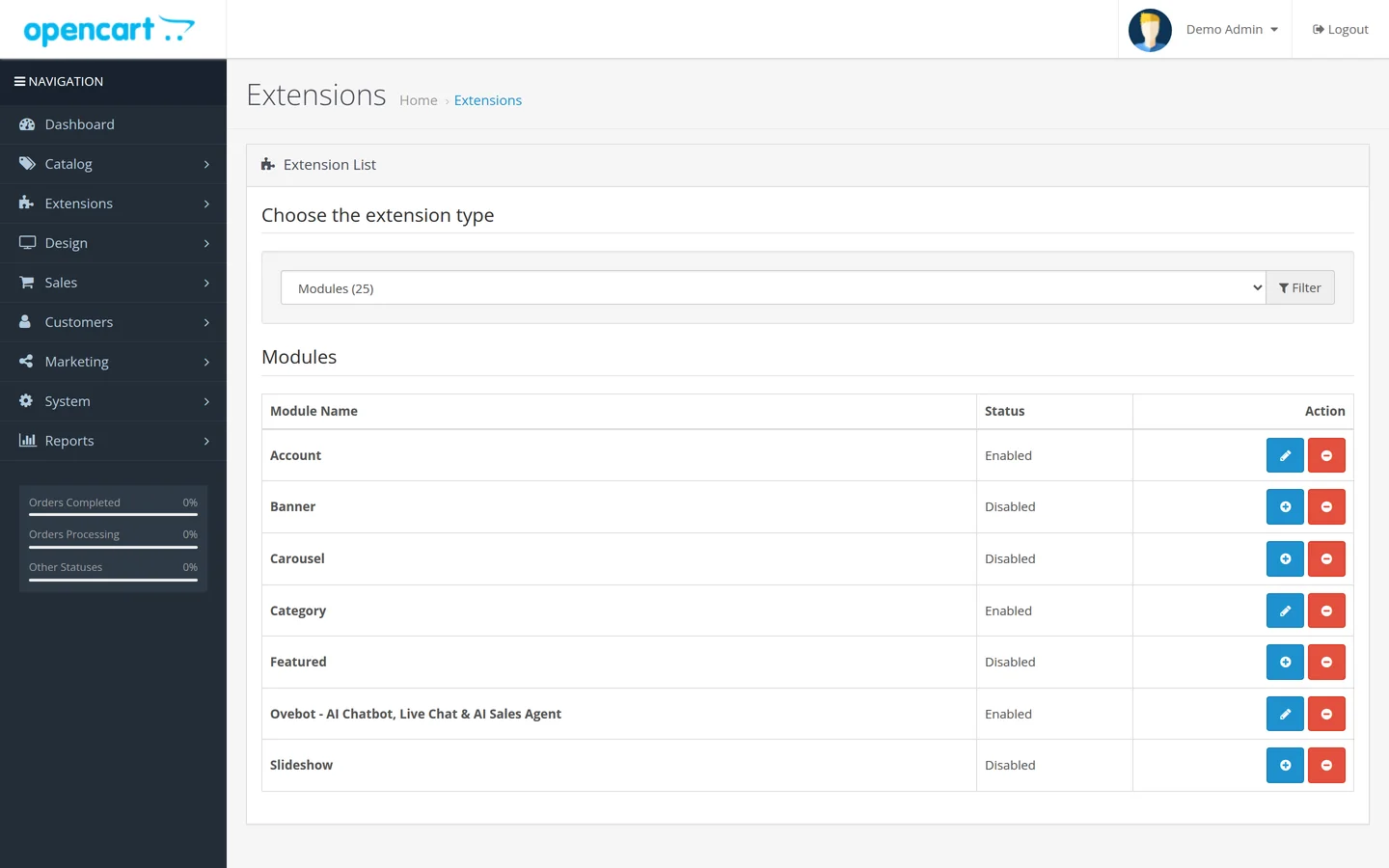Expand the Customers menu

pyautogui.click(x=113, y=322)
